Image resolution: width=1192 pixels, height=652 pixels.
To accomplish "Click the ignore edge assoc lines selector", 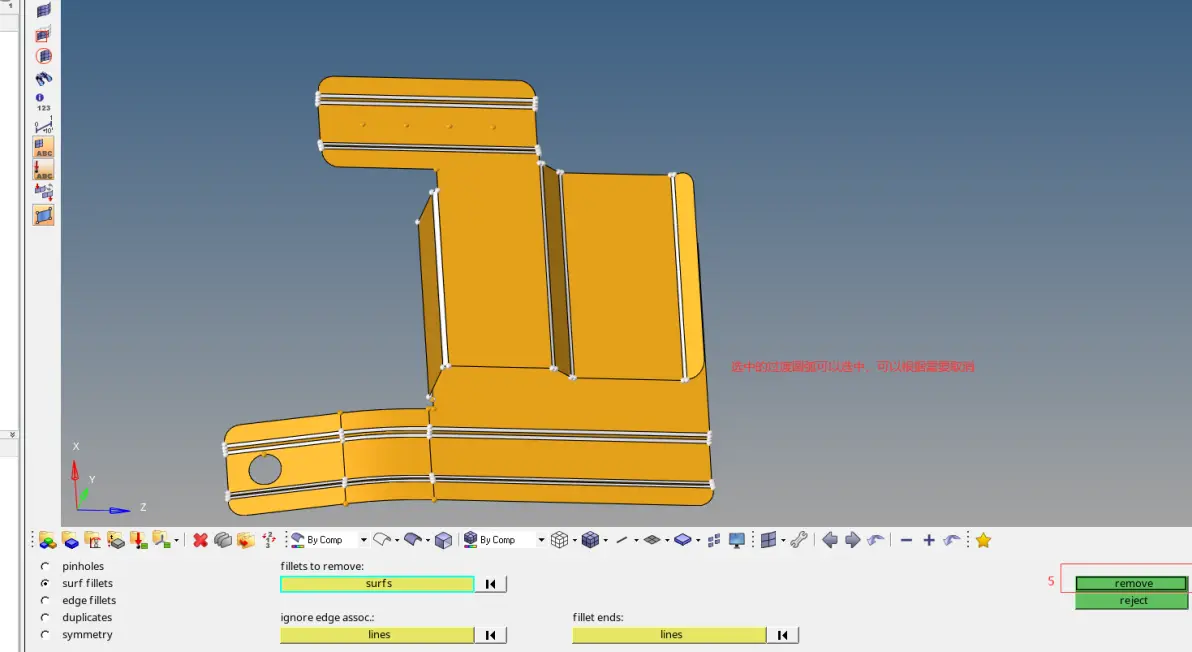I will coord(377,635).
